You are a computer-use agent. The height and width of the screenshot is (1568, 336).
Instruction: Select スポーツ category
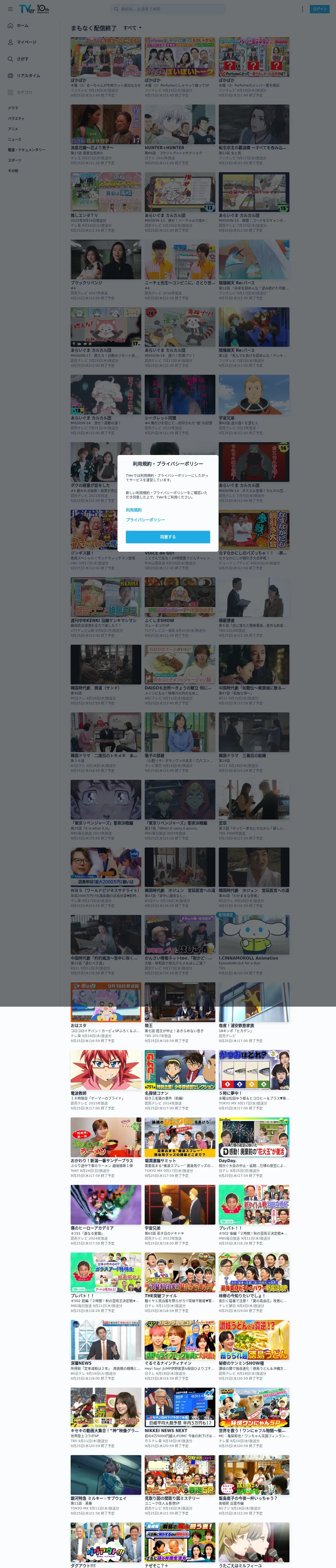click(14, 160)
